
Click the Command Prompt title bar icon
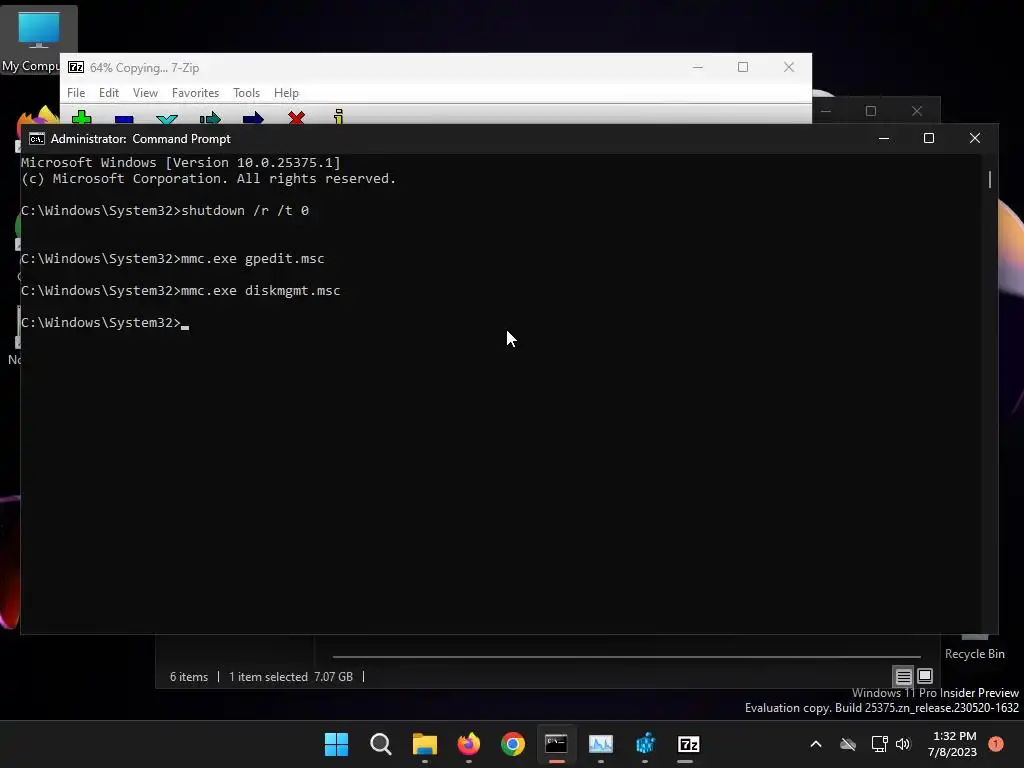[37, 138]
